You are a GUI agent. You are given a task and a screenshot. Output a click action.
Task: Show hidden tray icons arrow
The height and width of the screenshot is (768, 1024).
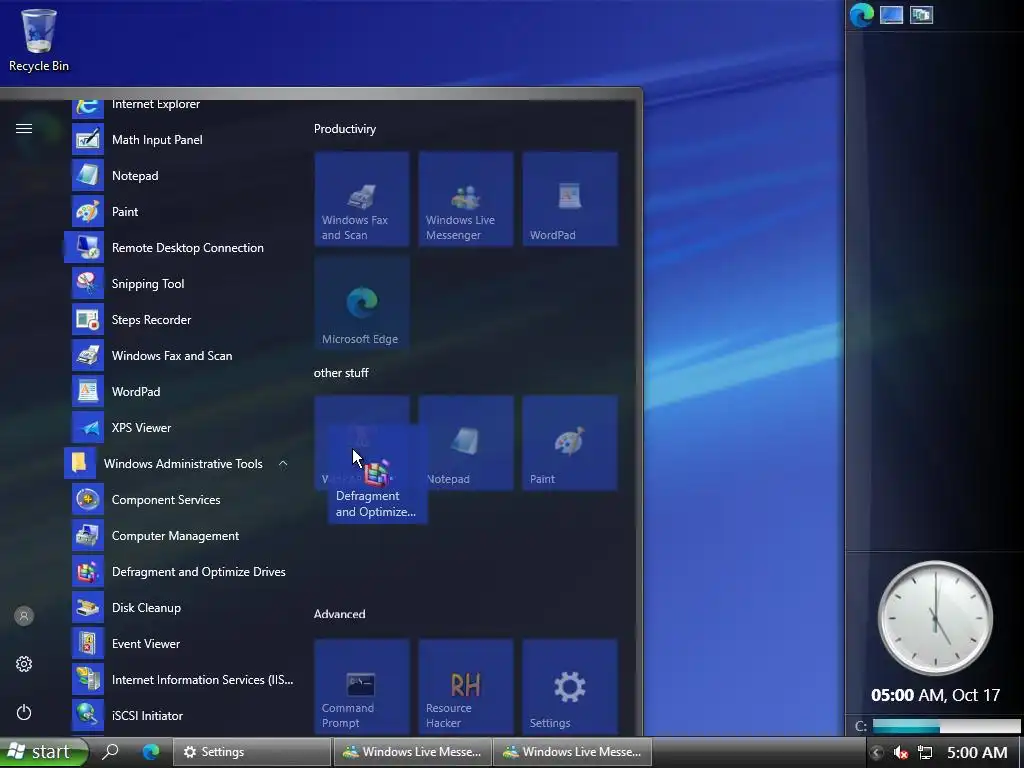[x=876, y=753]
